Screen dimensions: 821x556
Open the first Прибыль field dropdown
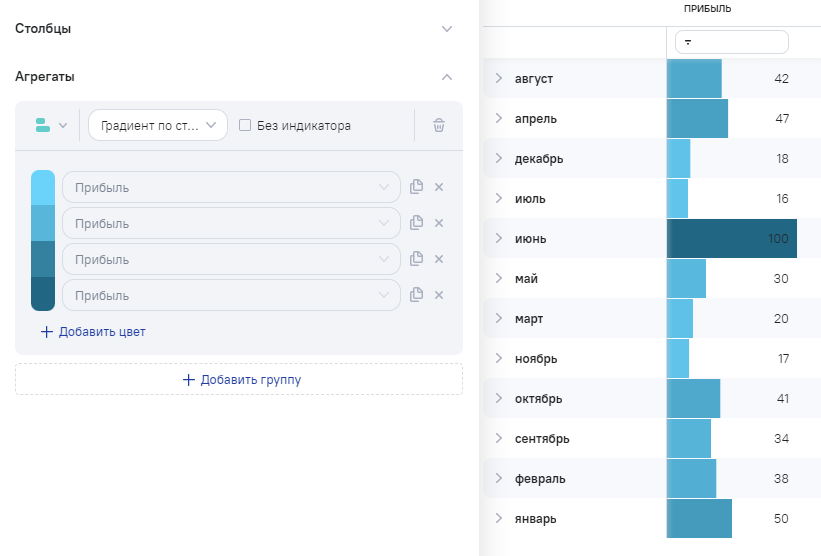[231, 187]
